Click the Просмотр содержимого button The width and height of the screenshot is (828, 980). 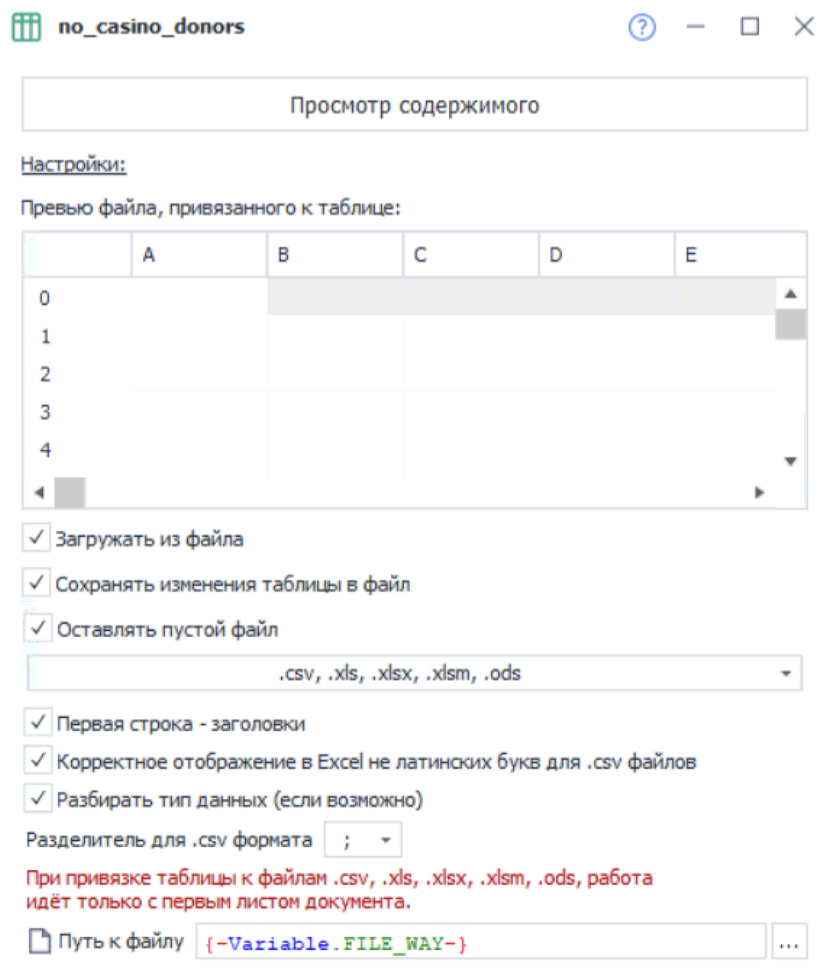(x=414, y=106)
